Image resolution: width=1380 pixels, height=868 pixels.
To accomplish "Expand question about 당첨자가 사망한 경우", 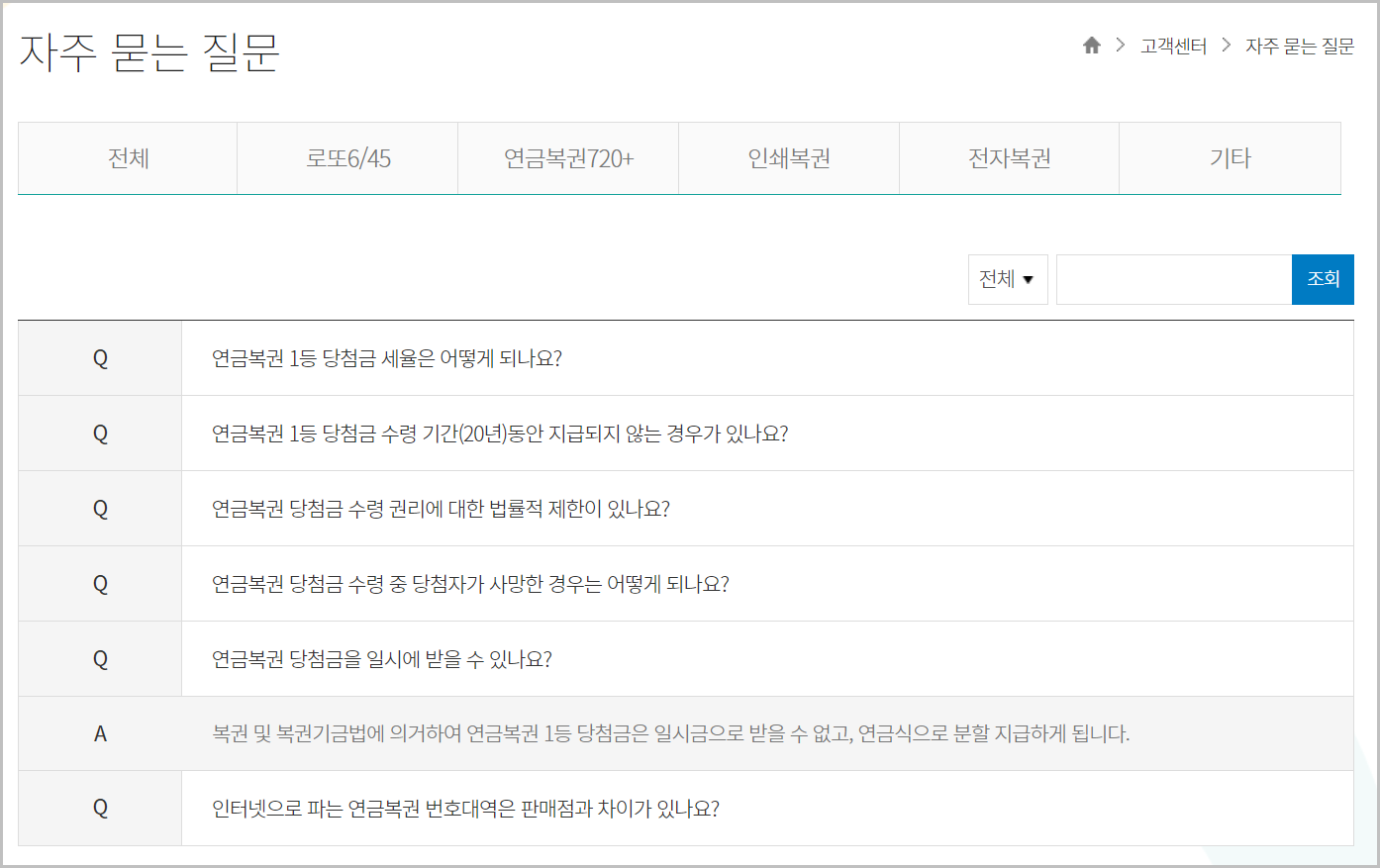I will coord(470,584).
